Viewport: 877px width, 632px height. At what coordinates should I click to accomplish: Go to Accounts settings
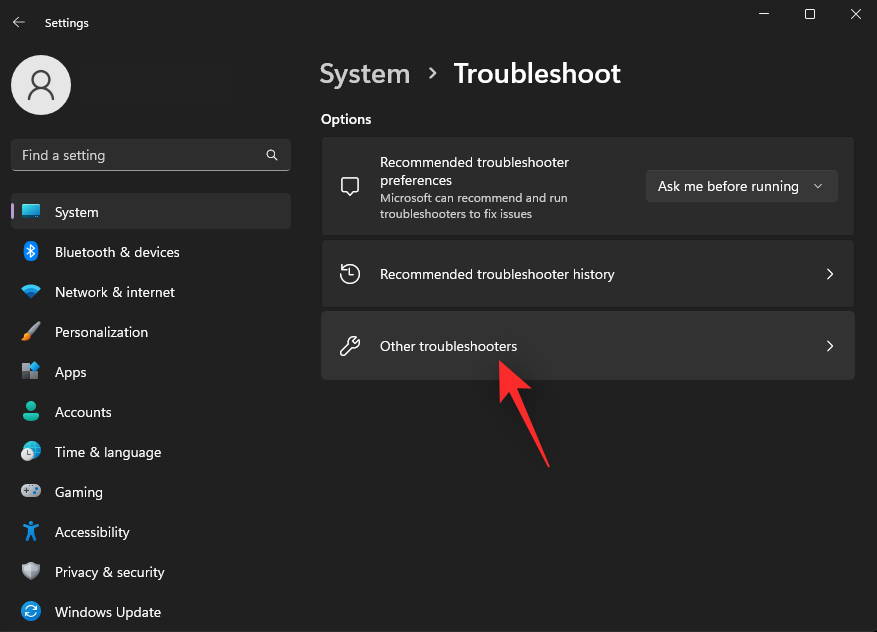83,412
